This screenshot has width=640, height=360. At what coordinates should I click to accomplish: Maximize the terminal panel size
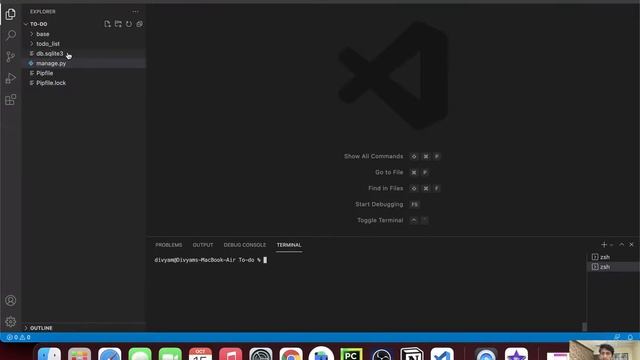pos(622,244)
